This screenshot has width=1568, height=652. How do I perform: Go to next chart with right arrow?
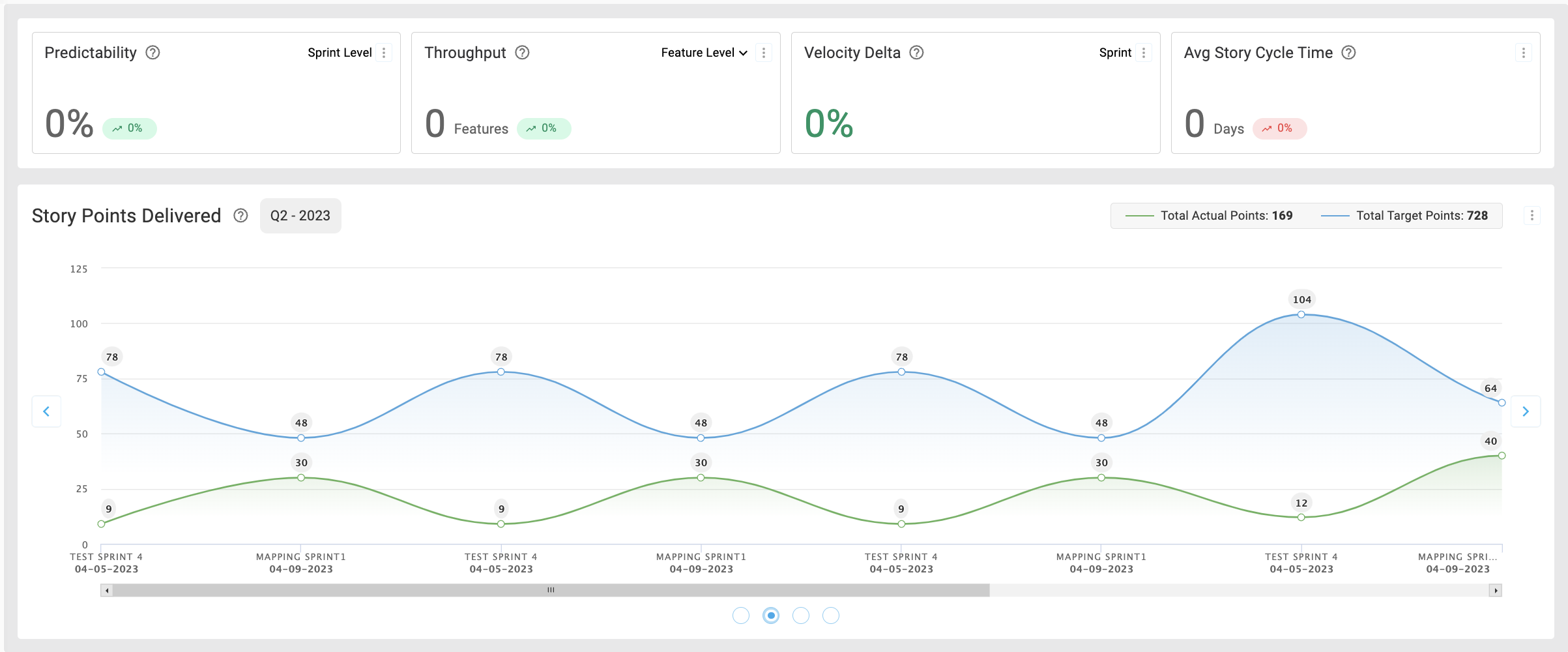click(1525, 411)
